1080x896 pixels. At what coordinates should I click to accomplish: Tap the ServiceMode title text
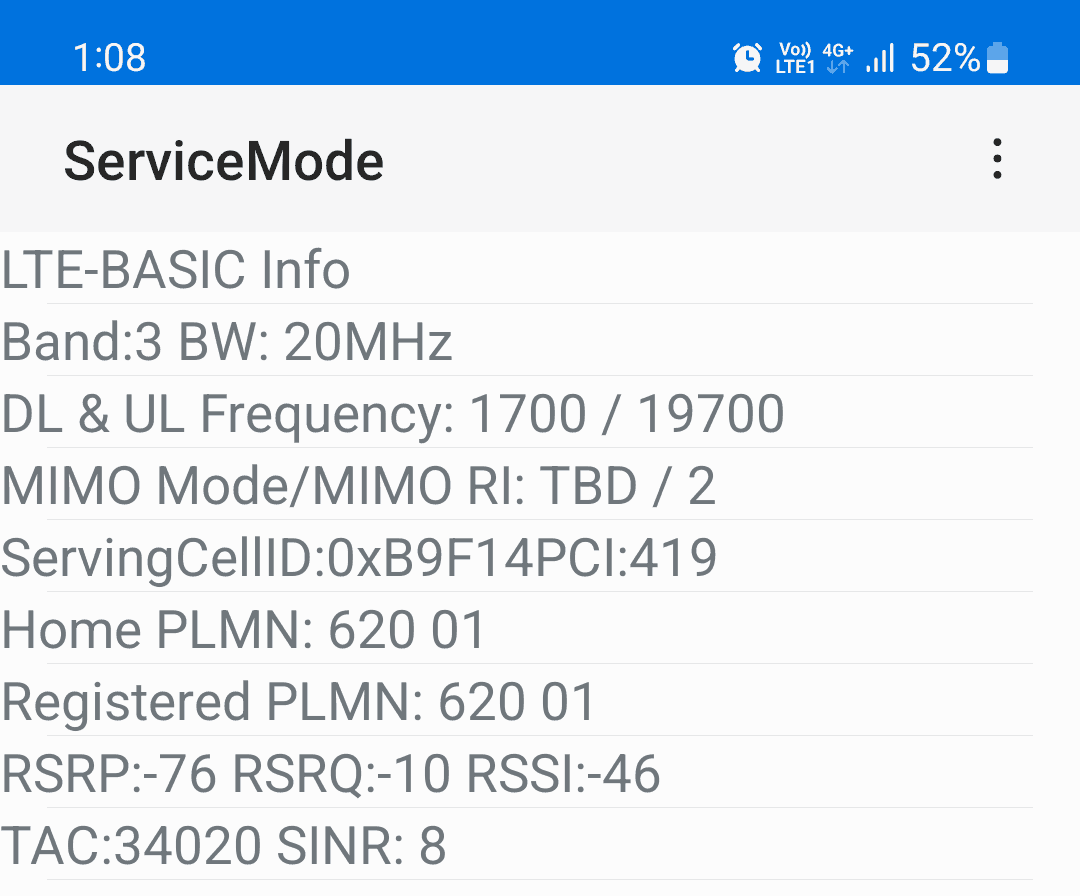[x=224, y=160]
